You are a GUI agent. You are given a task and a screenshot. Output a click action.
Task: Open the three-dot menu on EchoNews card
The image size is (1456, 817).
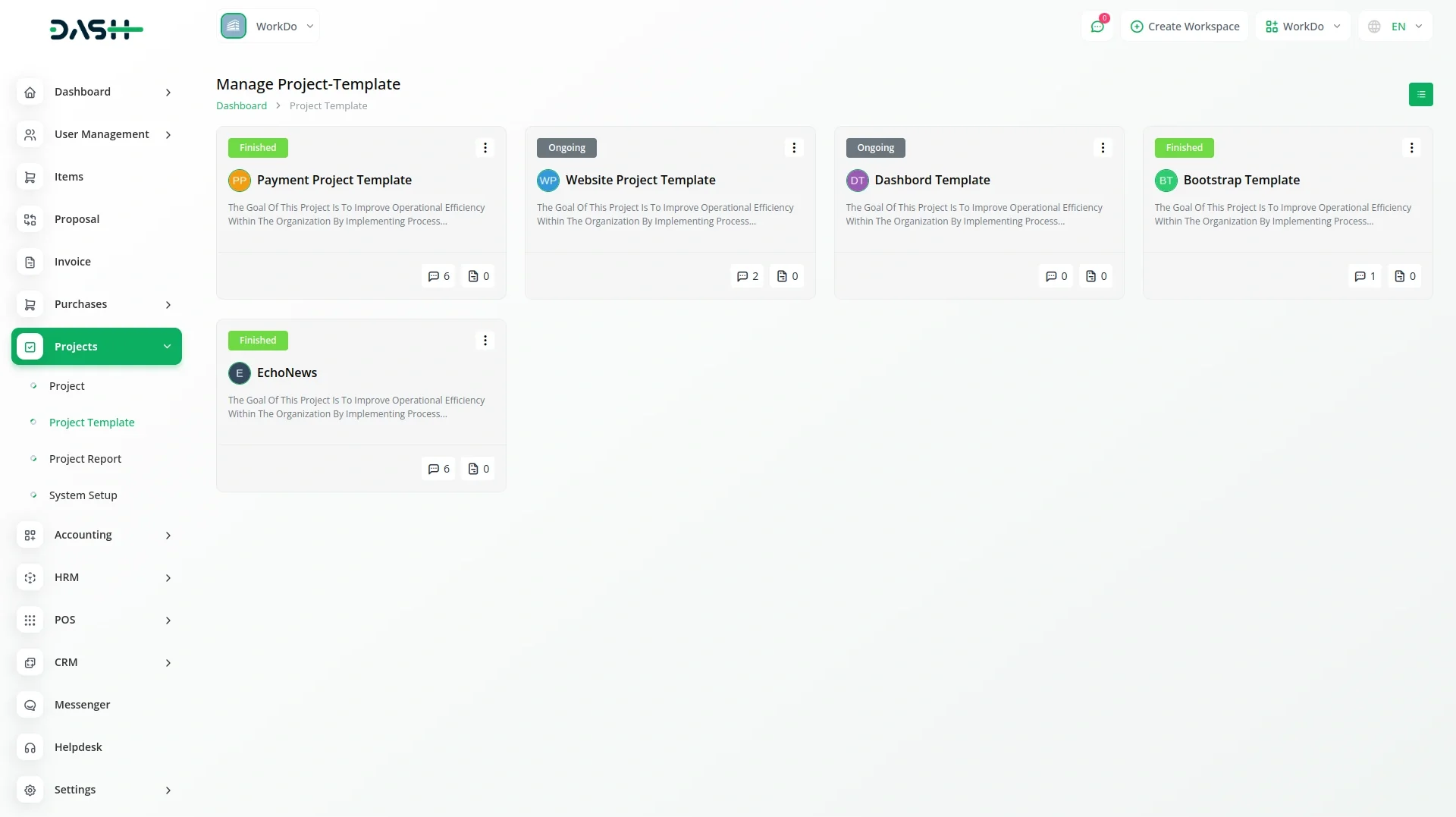(485, 341)
